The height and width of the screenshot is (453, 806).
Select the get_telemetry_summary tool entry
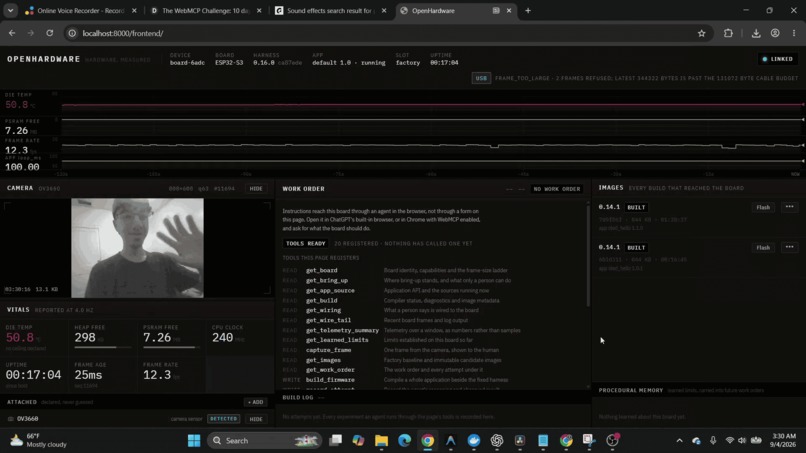click(342, 330)
